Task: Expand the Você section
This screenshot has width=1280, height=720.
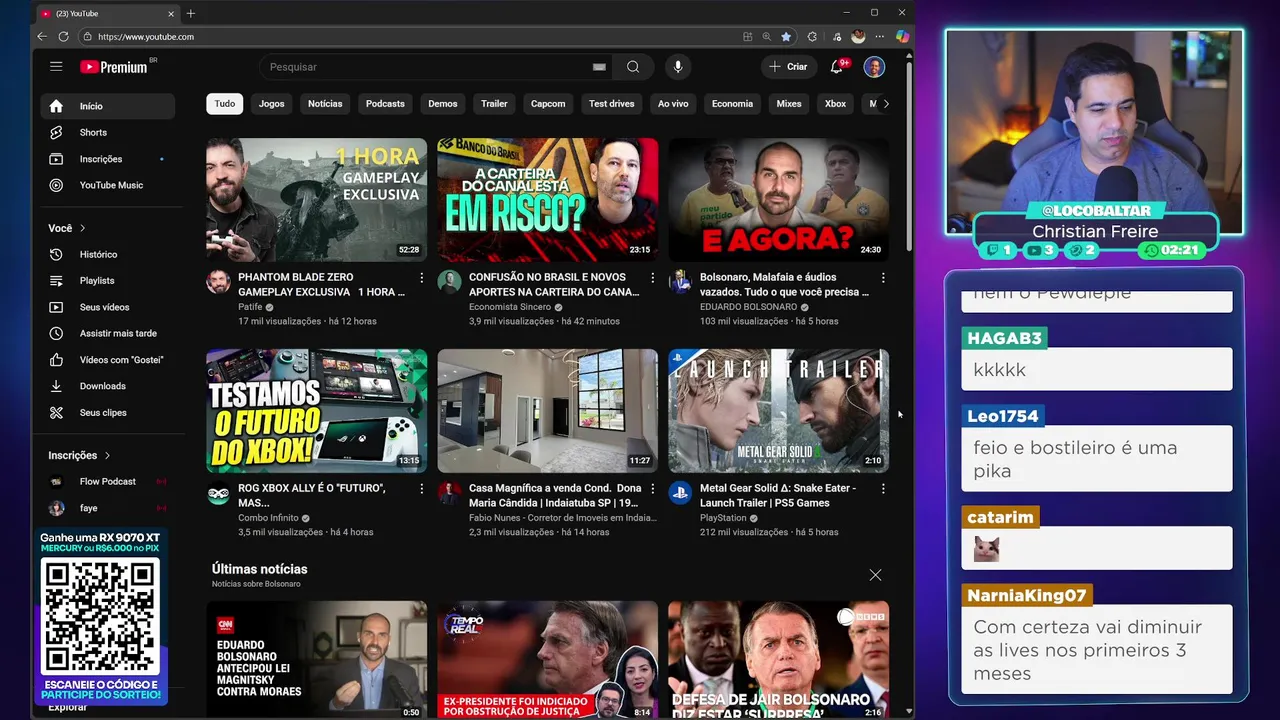Action: [x=67, y=228]
